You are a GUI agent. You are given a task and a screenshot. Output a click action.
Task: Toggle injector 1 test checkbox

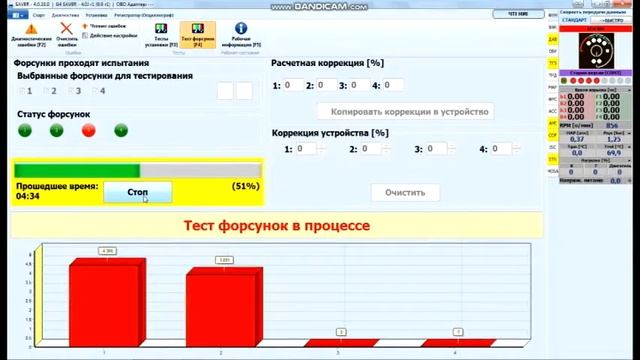(x=22, y=91)
